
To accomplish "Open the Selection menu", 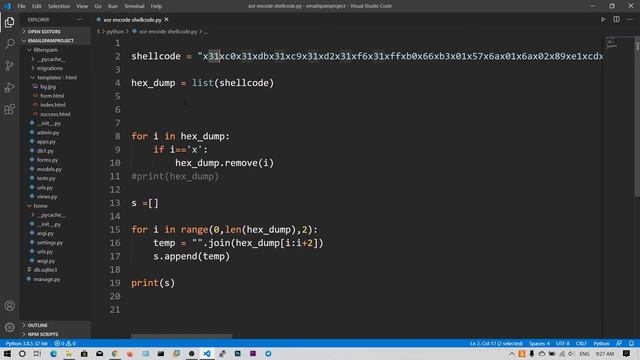I will (59, 6).
